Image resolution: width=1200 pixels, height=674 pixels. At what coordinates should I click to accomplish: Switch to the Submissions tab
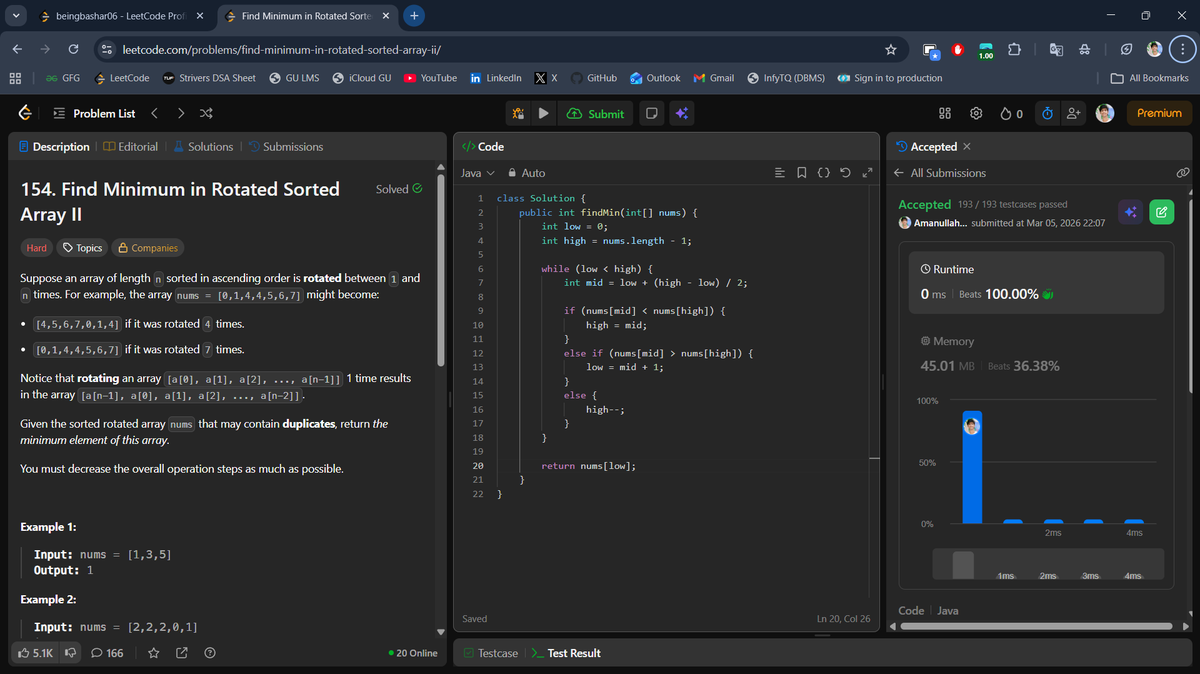point(285,147)
